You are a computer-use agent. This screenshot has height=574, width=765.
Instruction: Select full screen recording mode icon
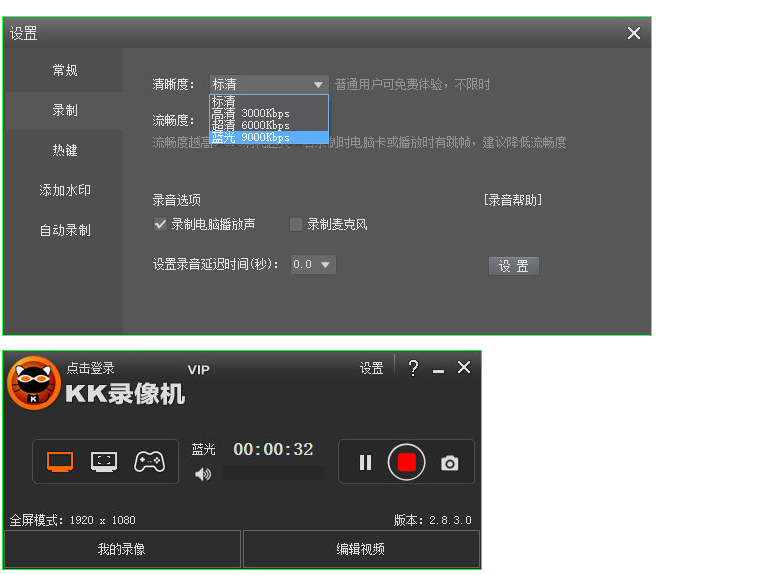[x=60, y=461]
